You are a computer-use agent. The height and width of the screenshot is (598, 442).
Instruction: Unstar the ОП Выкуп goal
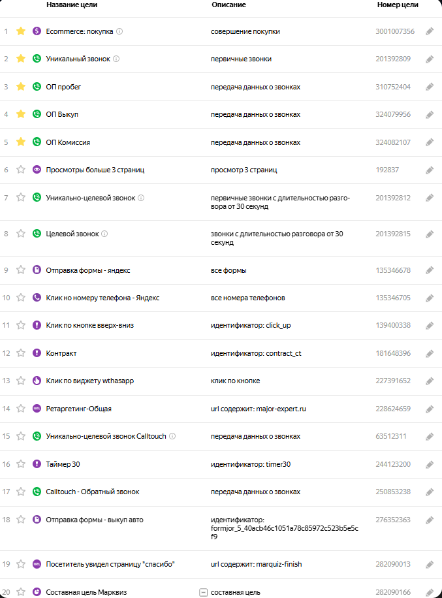(21, 114)
